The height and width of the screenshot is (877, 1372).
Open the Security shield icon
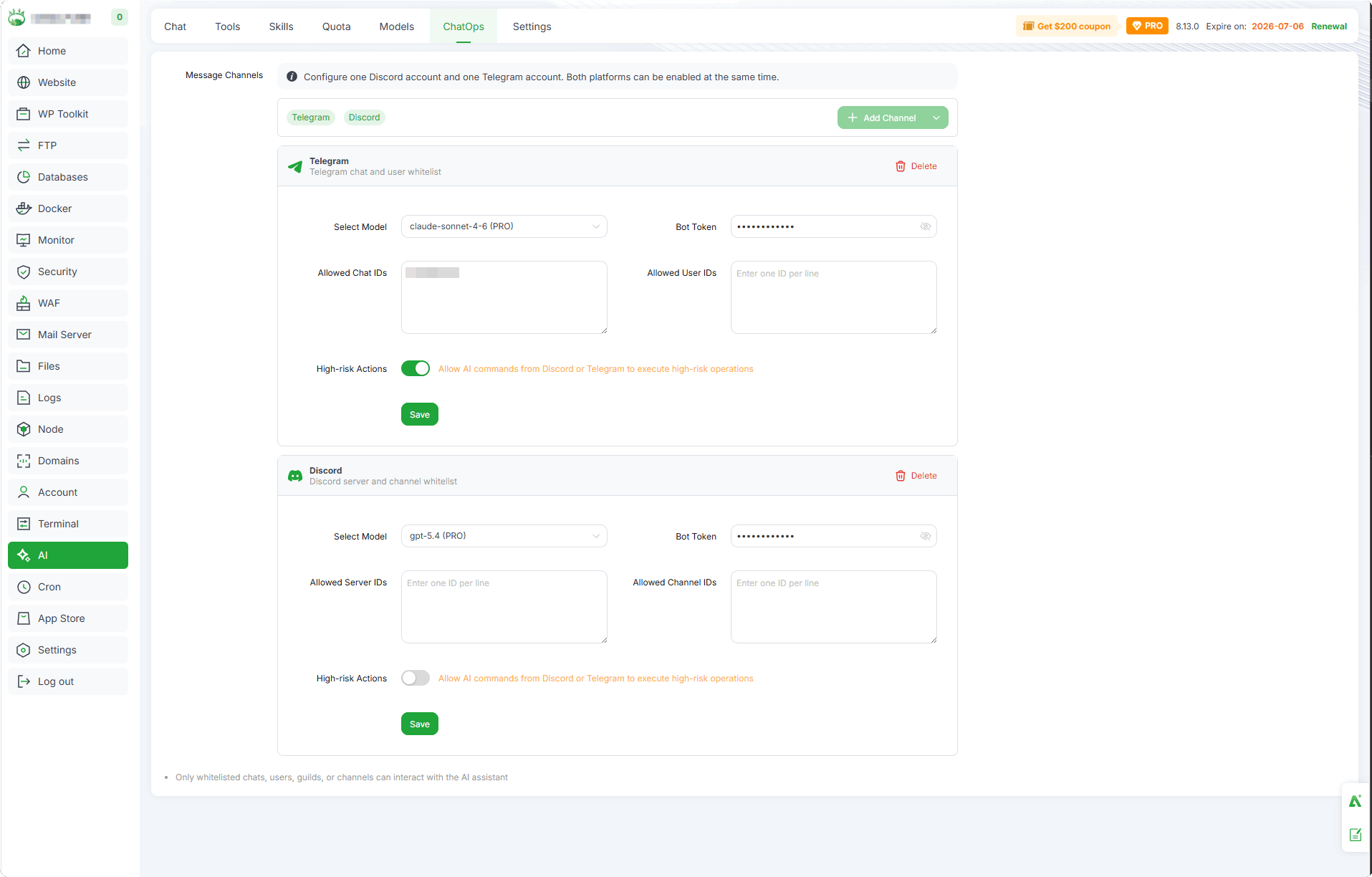[24, 272]
